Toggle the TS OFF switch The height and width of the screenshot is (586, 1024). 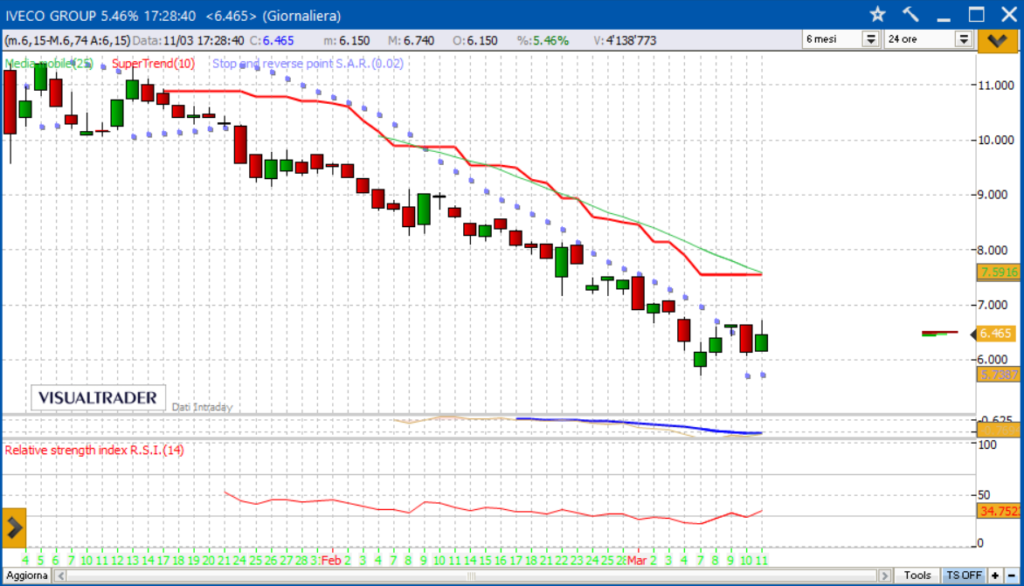964,576
